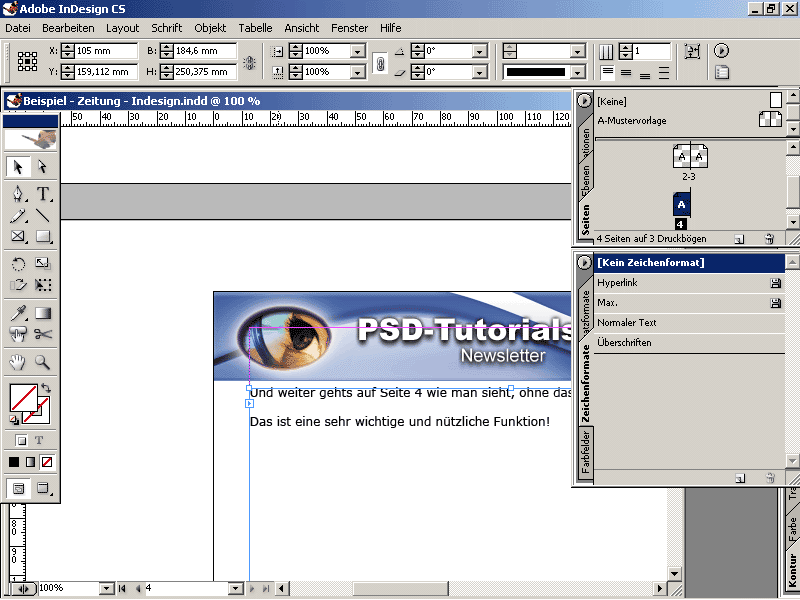The width and height of the screenshot is (800, 600).
Task: Select the Button tool
Action: (18, 334)
